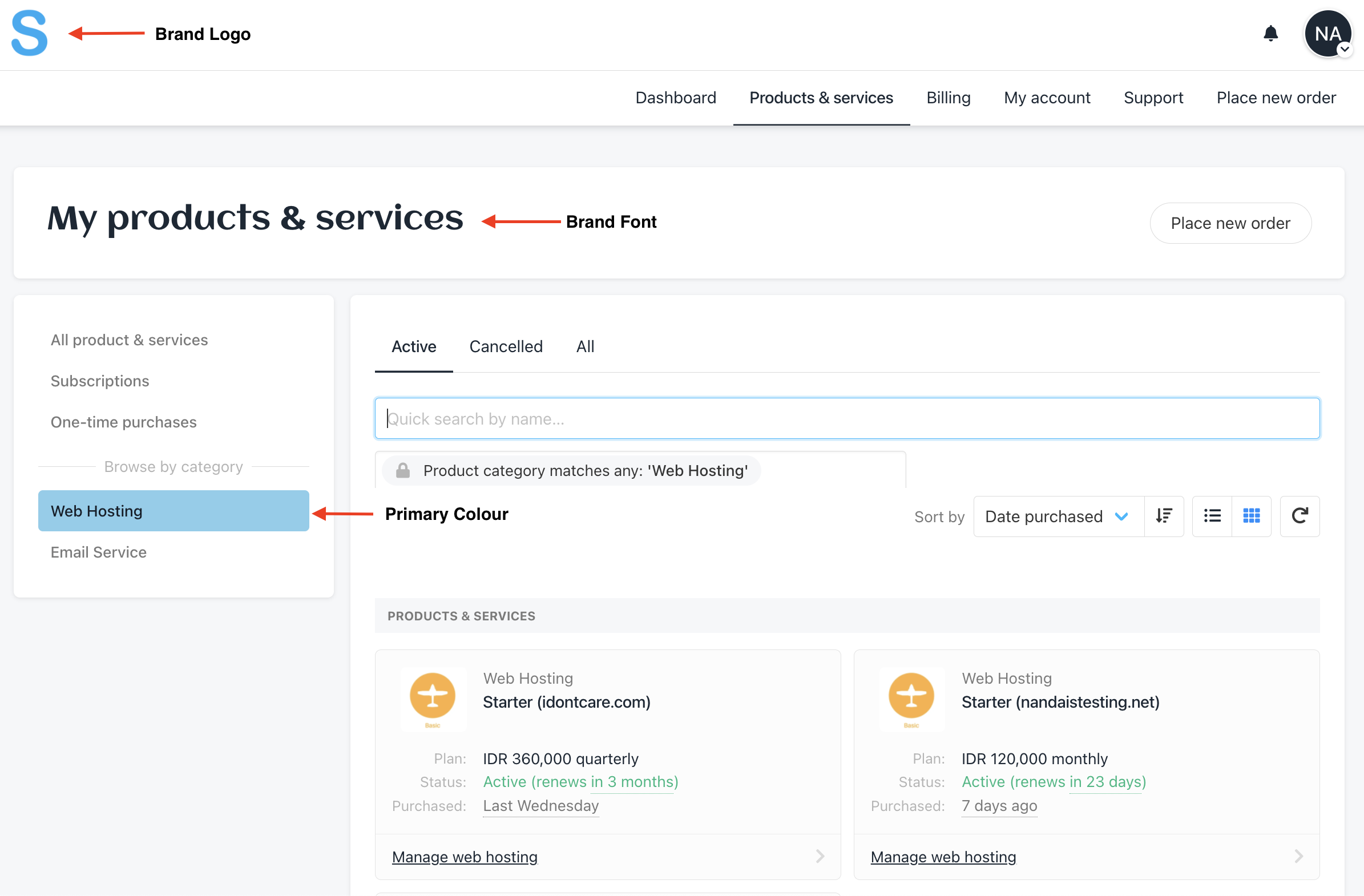This screenshot has height=896, width=1364.
Task: Click the lock icon on category filter
Action: pos(403,471)
